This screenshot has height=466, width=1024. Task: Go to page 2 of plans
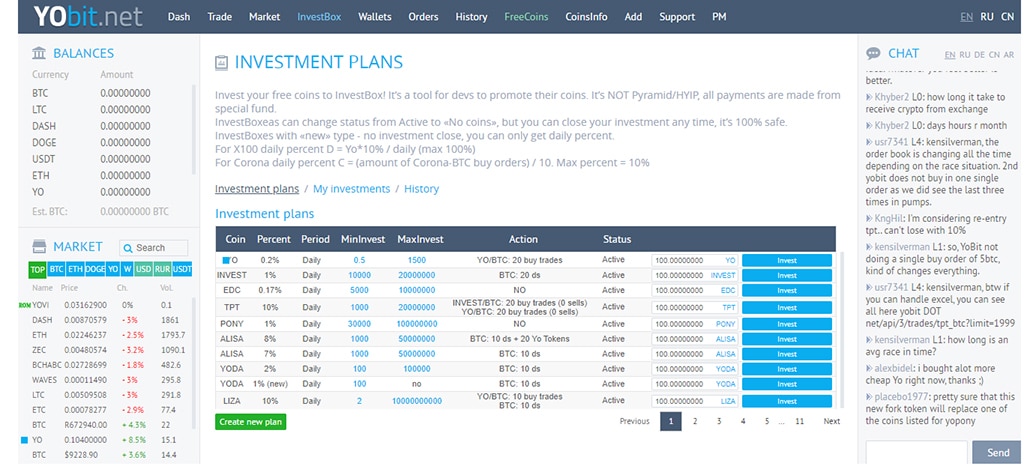695,422
